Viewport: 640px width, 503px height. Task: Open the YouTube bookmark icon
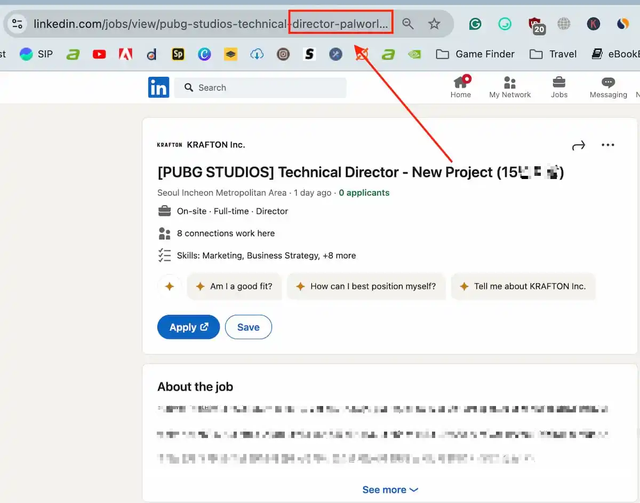99,54
